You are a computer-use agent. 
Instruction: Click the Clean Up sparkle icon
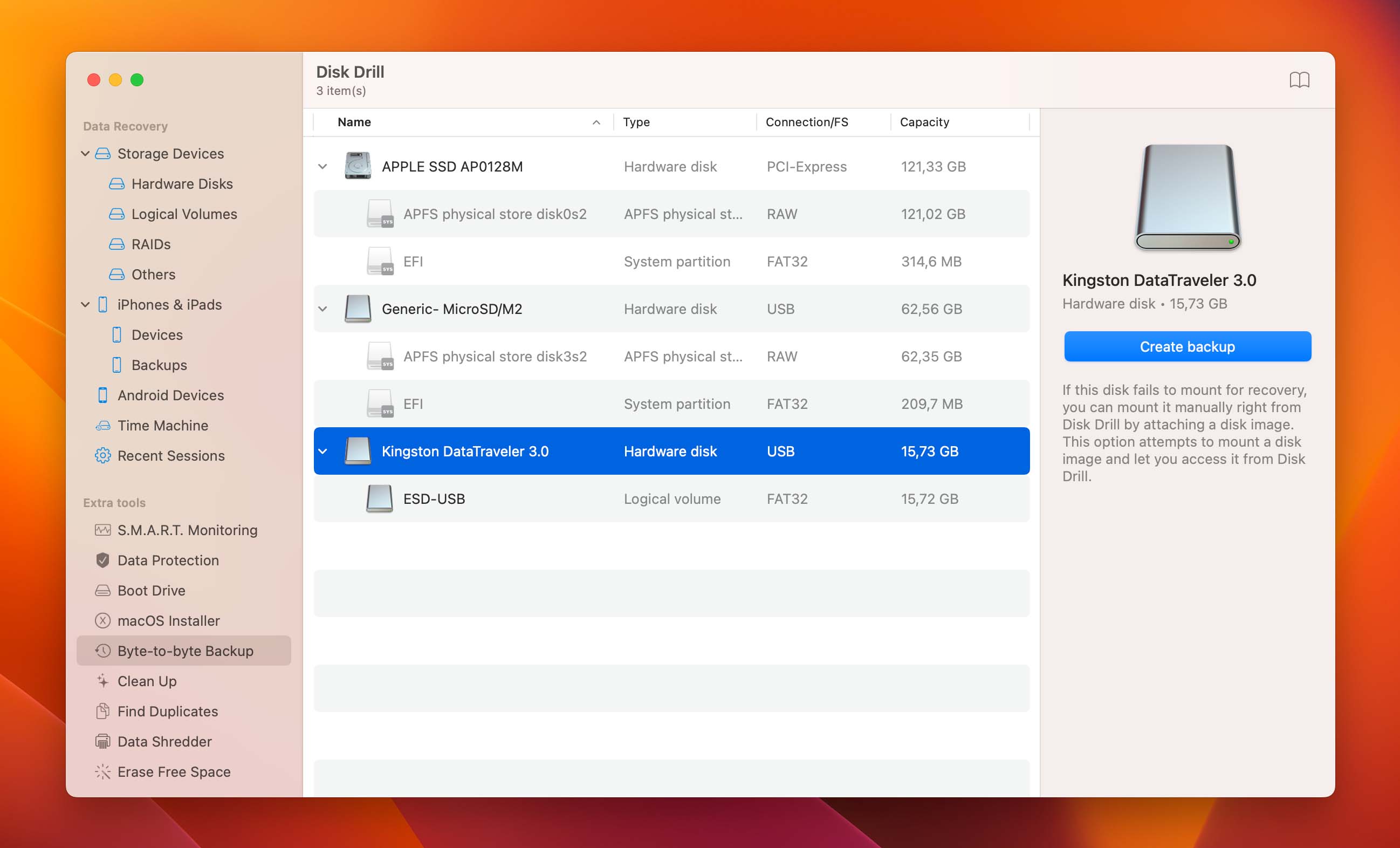(103, 680)
